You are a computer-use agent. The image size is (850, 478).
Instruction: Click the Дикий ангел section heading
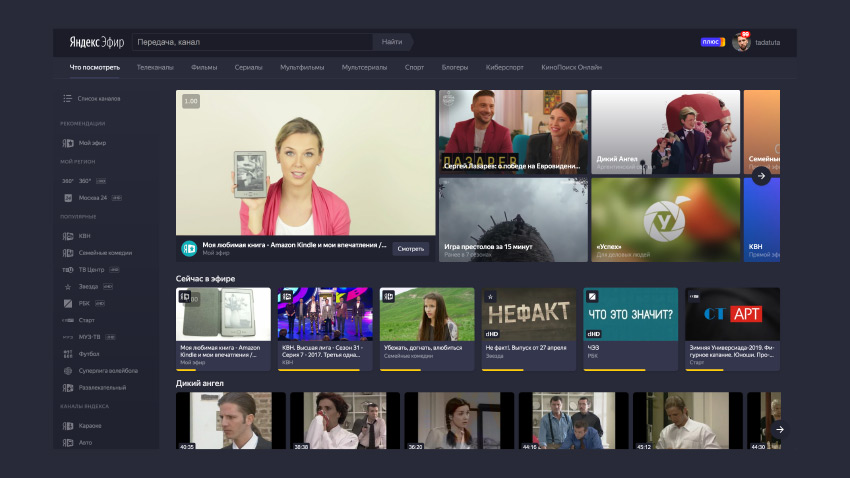(x=199, y=383)
